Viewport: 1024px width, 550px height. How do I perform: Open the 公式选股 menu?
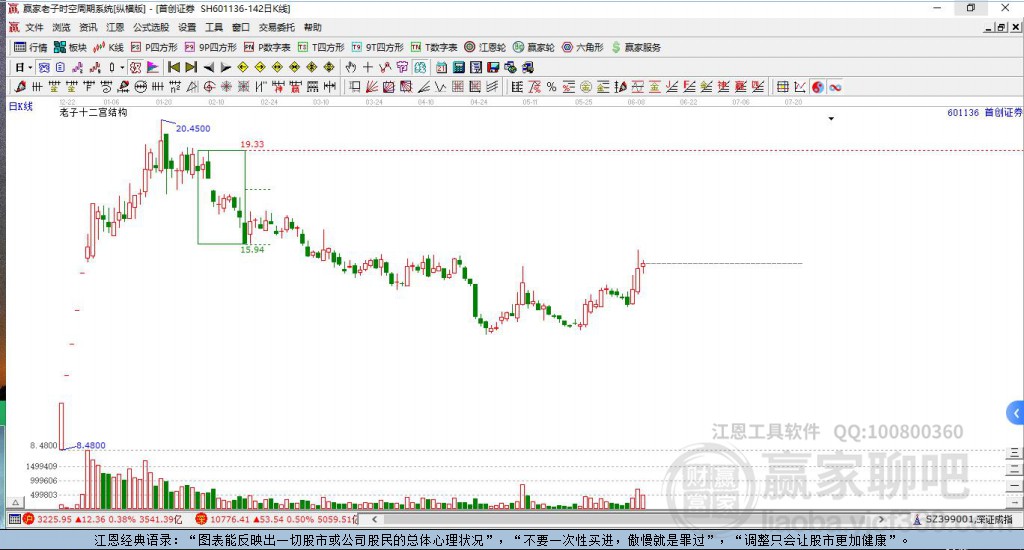tap(151, 27)
